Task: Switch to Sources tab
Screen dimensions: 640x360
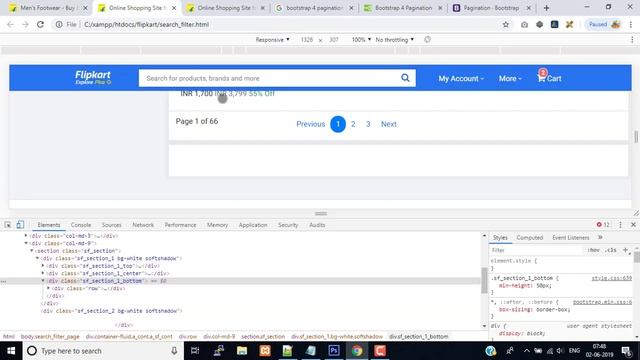Action: click(111, 225)
